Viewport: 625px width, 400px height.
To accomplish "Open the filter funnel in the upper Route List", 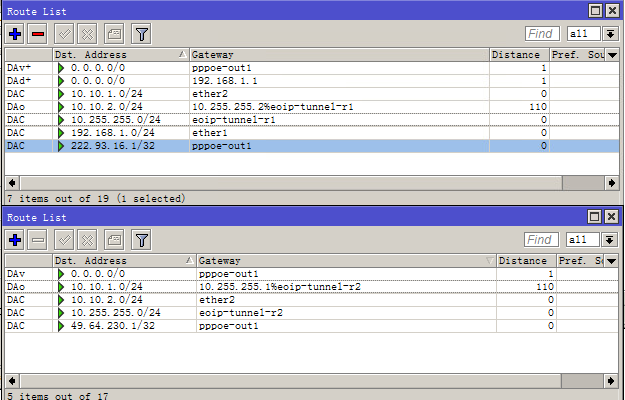I will [x=142, y=33].
